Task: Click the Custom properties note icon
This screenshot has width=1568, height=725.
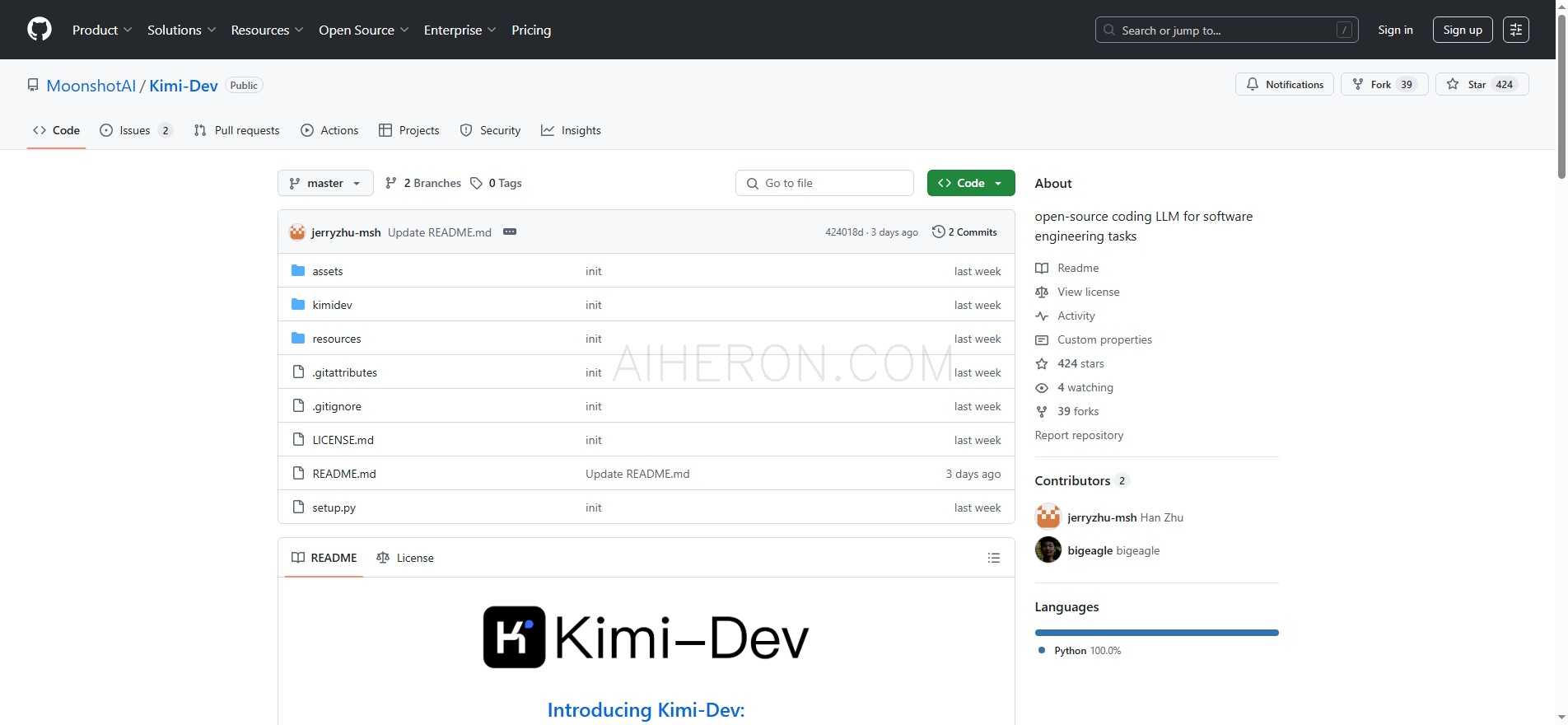Action: point(1042,339)
